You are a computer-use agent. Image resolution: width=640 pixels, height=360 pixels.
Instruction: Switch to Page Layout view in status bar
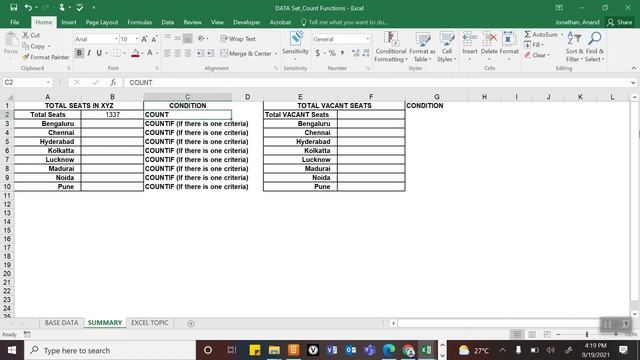point(532,334)
